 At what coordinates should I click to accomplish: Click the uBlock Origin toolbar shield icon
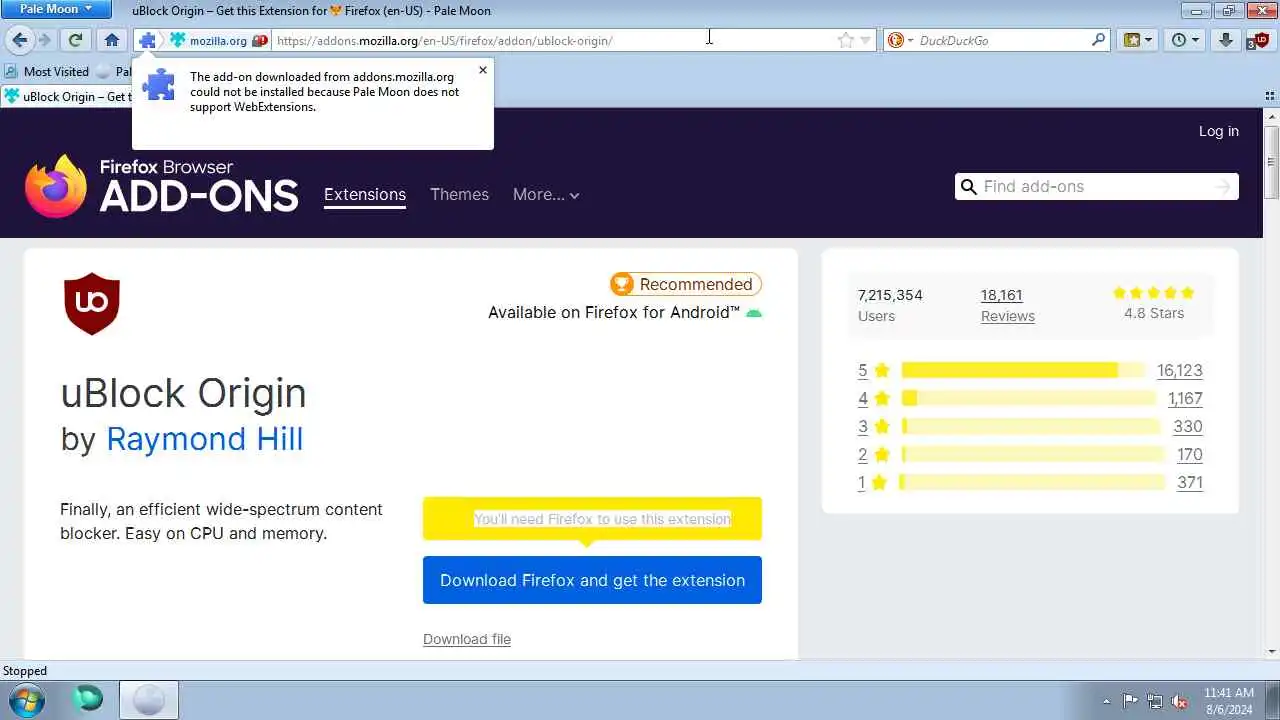1260,40
